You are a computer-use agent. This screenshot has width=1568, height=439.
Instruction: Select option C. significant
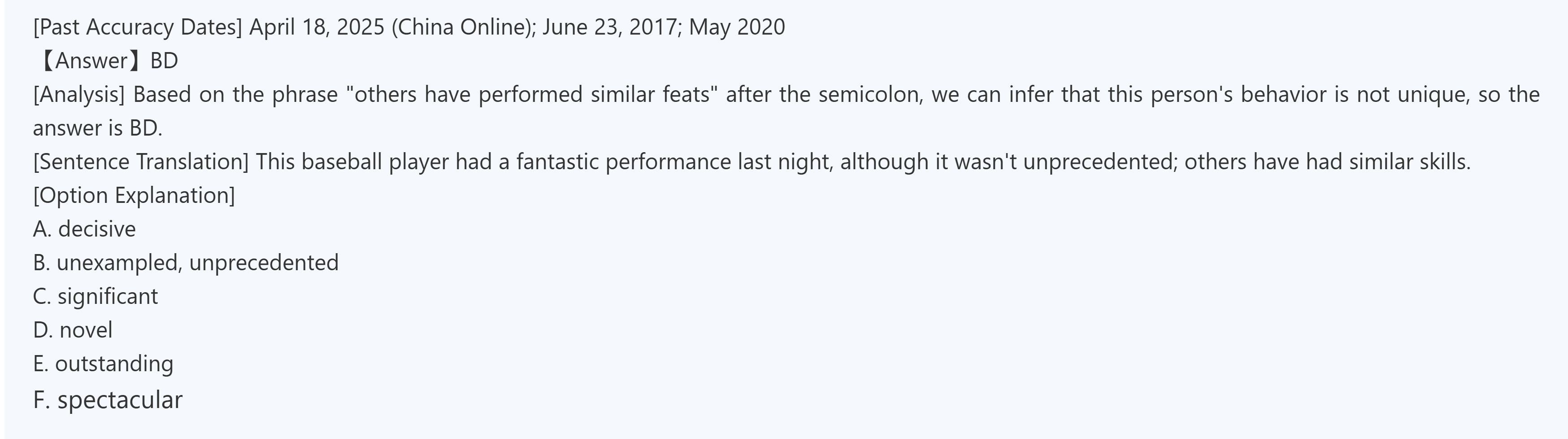96,296
